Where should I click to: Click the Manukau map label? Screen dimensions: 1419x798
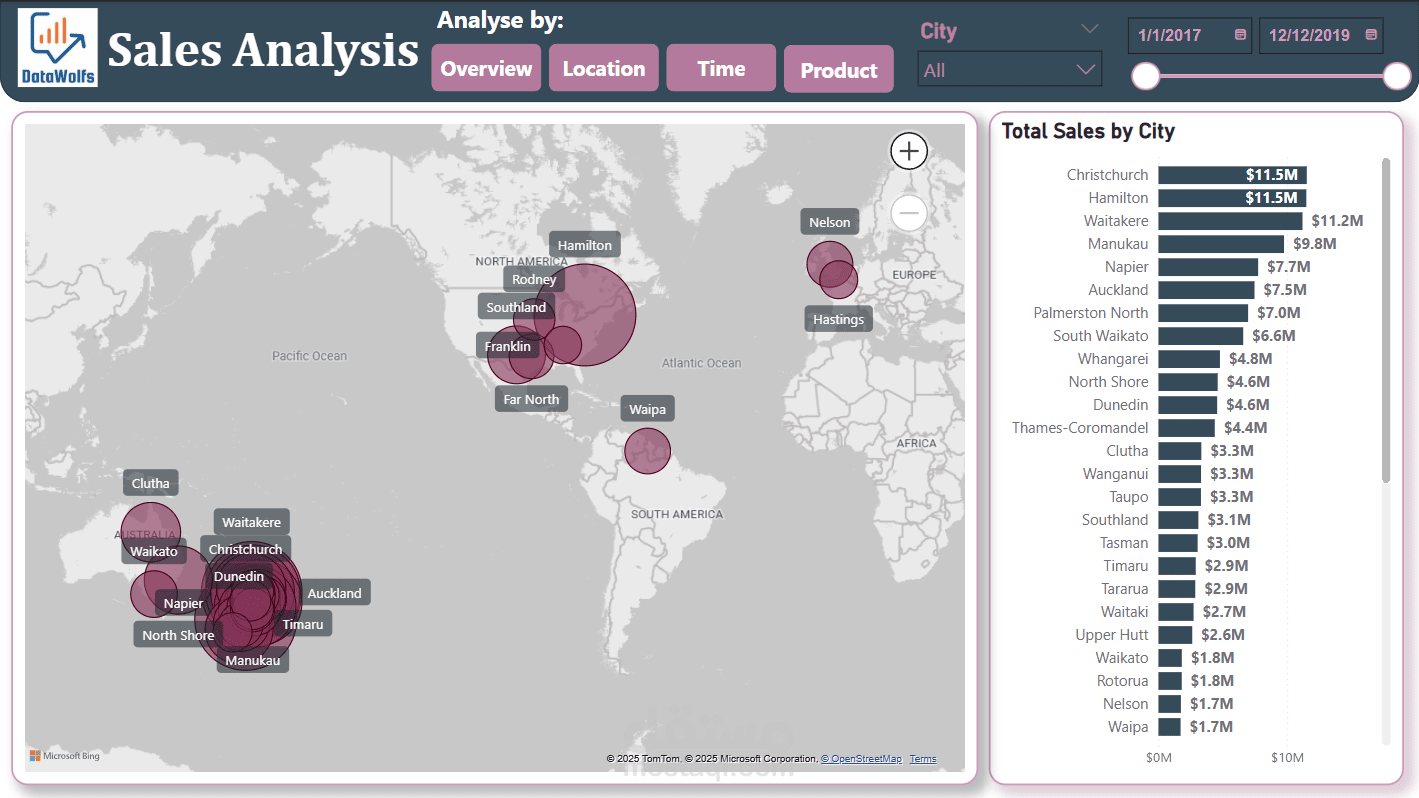253,660
